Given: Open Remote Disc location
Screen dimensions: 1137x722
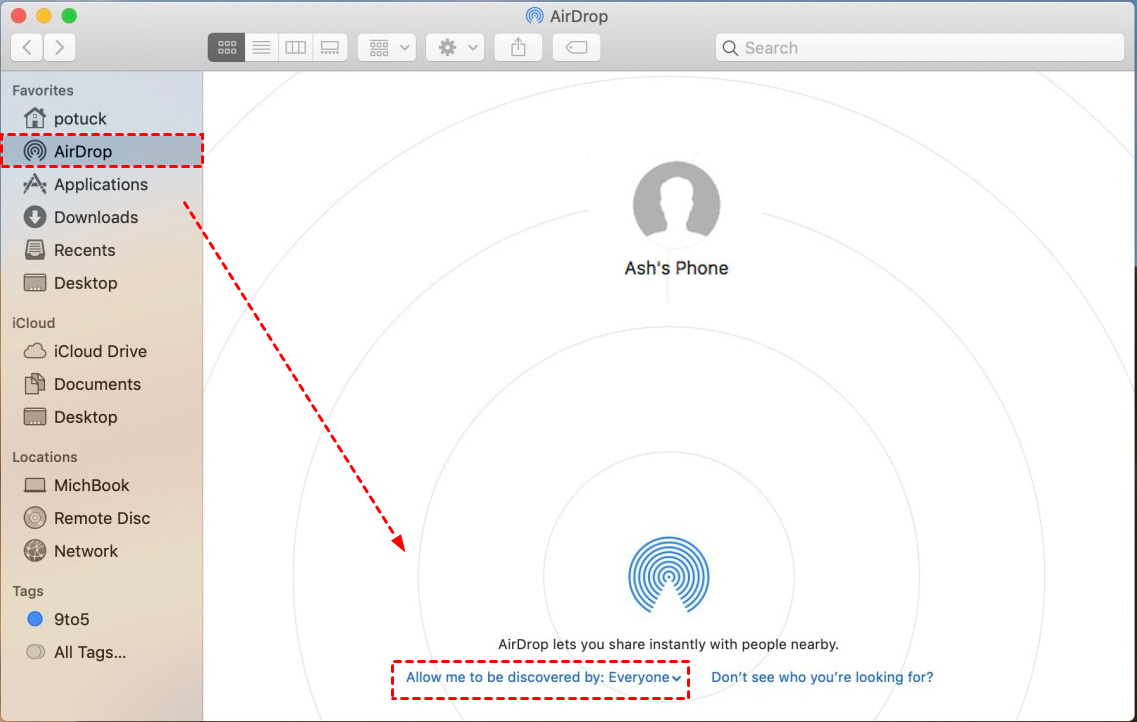Looking at the screenshot, I should [102, 518].
